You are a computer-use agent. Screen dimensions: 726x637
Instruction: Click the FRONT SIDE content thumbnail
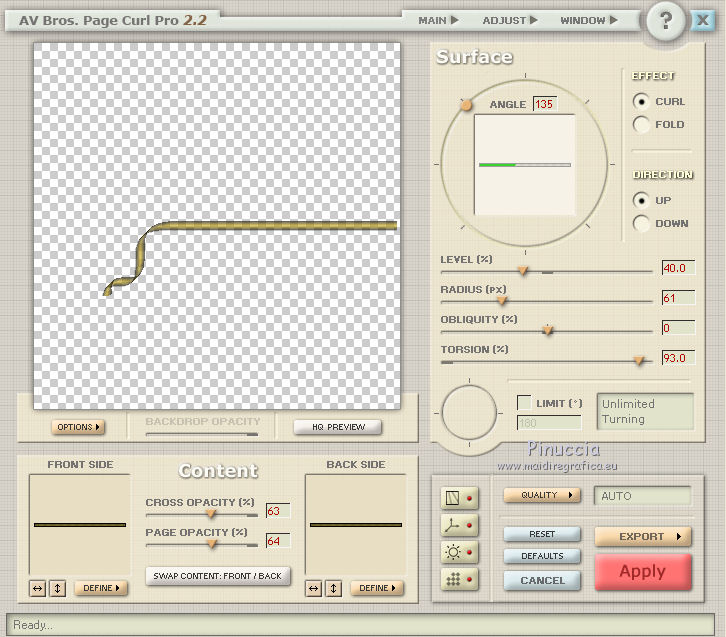coord(80,525)
